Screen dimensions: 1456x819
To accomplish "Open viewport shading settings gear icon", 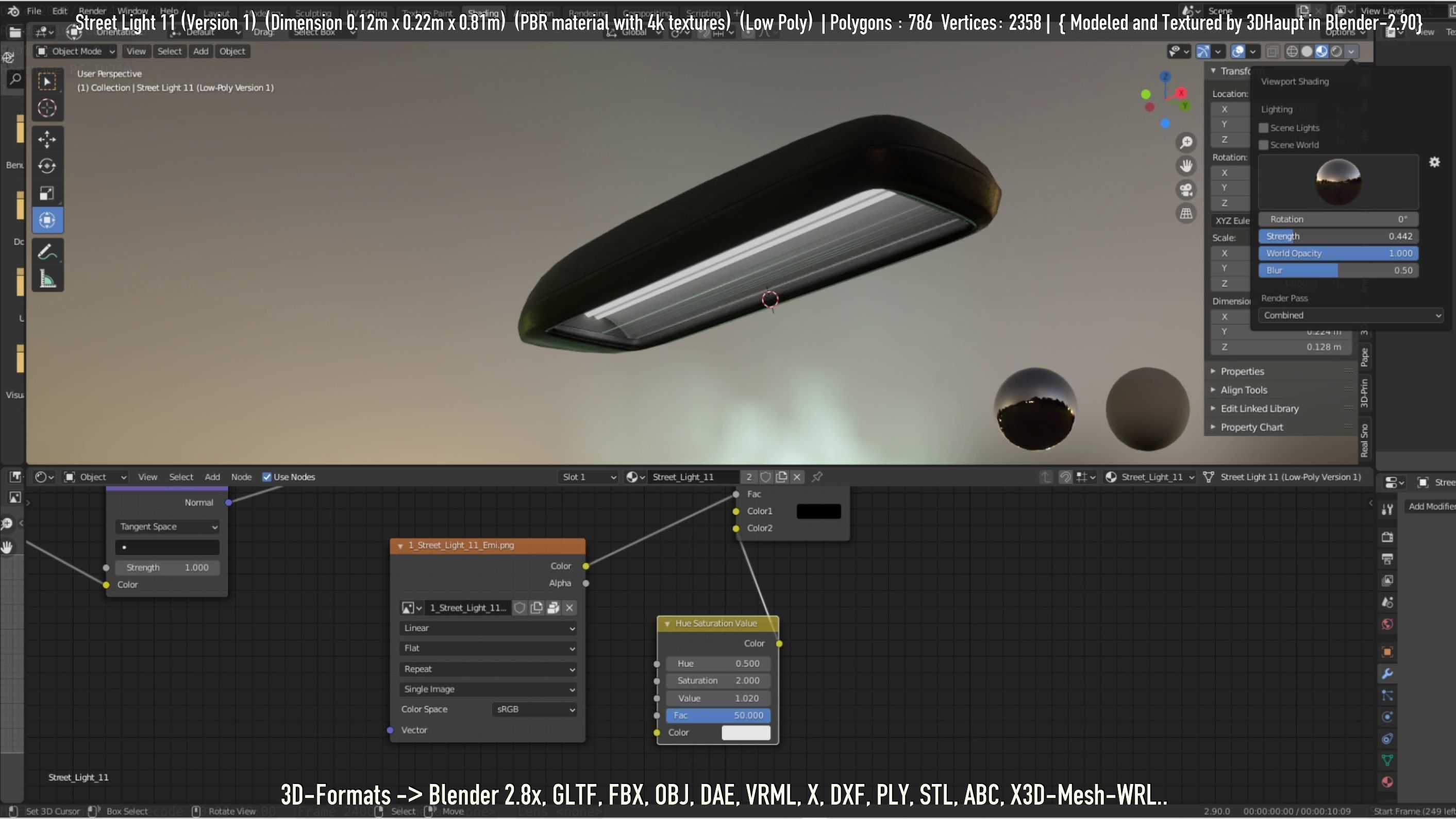I will pyautogui.click(x=1434, y=163).
